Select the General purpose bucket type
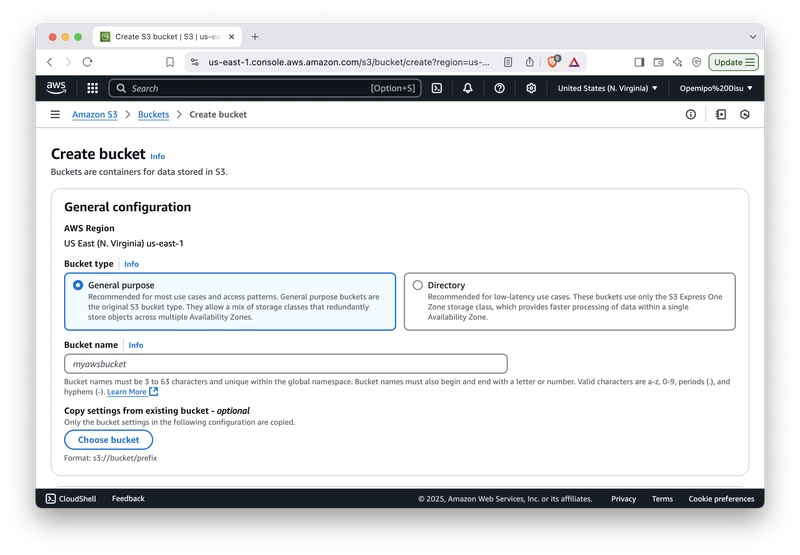 (x=230, y=301)
